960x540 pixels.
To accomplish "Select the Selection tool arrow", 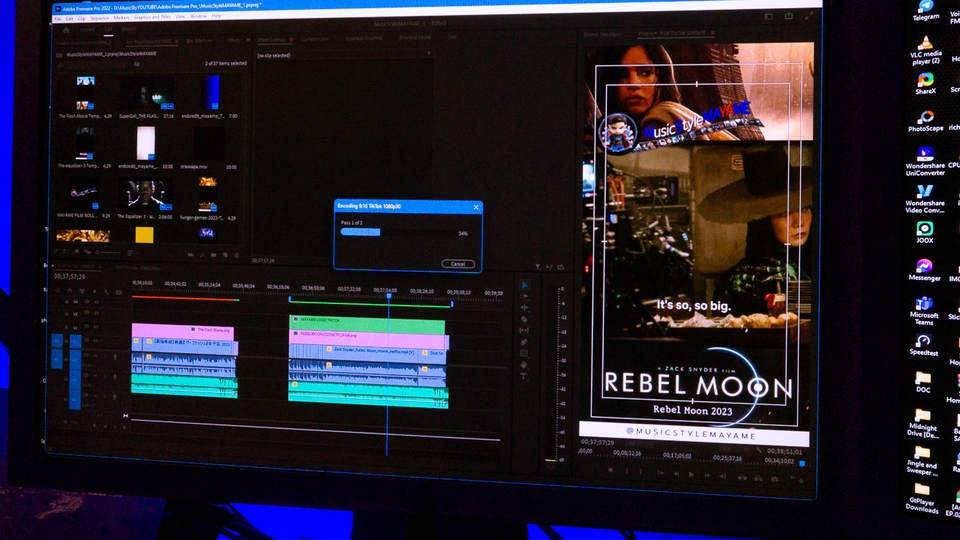I will (524, 285).
